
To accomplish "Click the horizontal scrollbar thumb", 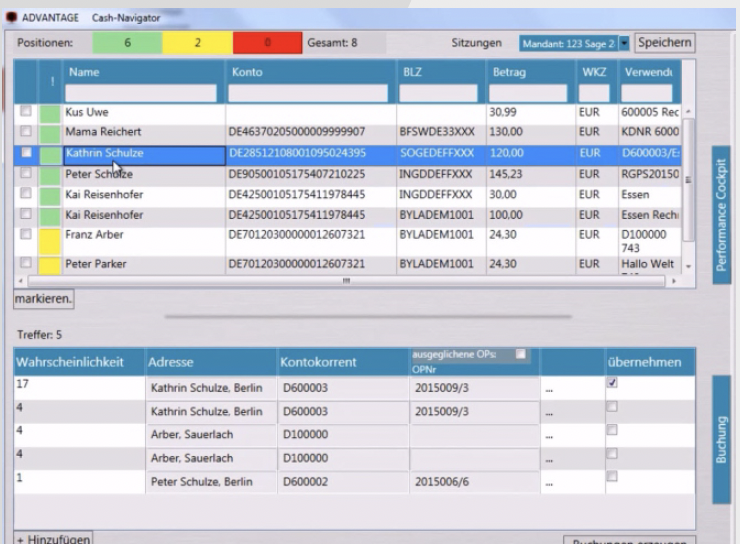I will point(346,281).
